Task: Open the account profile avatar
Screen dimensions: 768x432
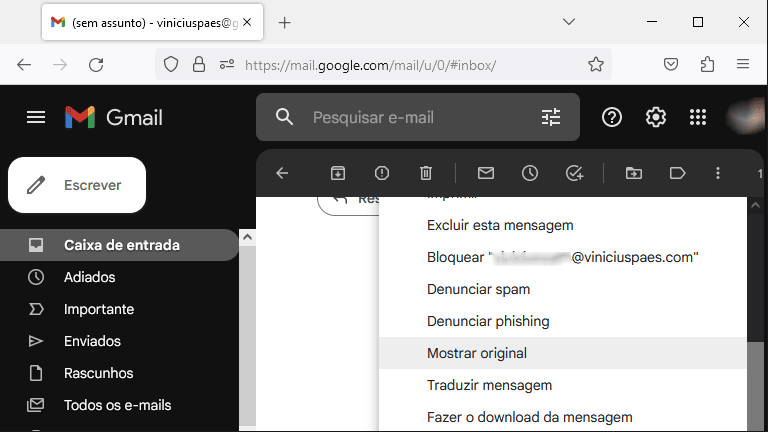Action: coord(746,117)
